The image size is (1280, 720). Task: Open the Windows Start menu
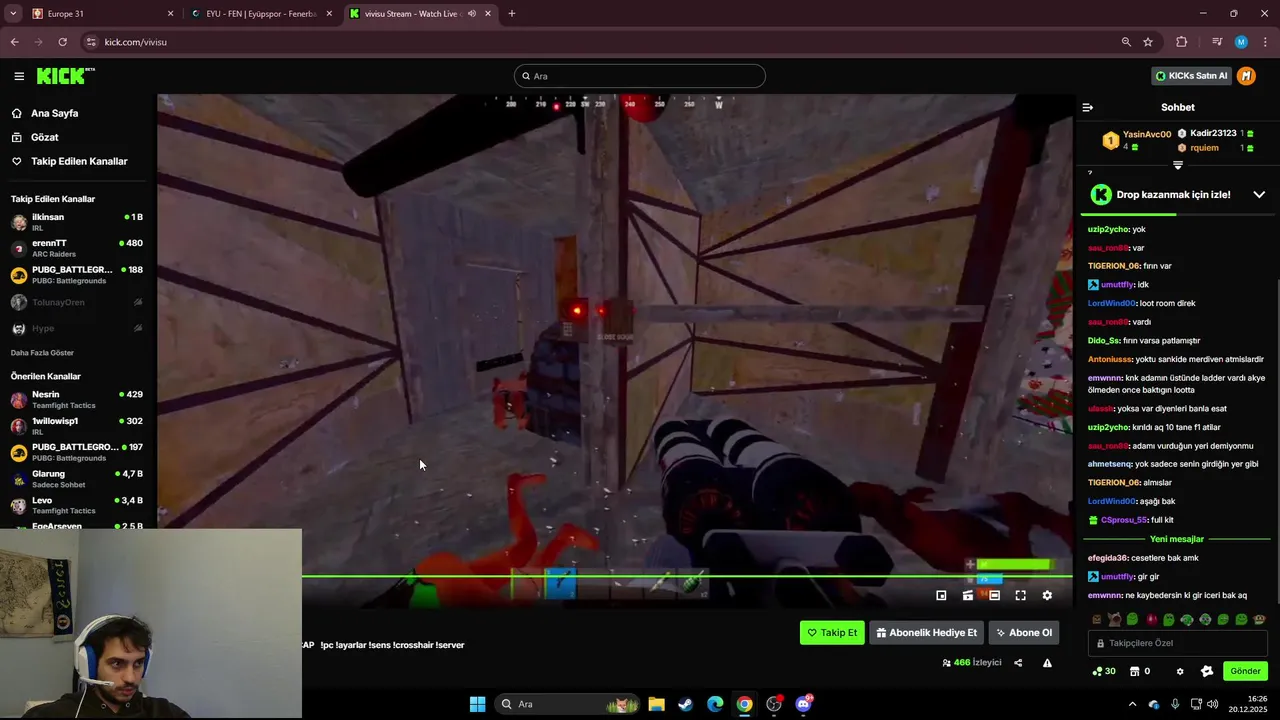pos(477,704)
